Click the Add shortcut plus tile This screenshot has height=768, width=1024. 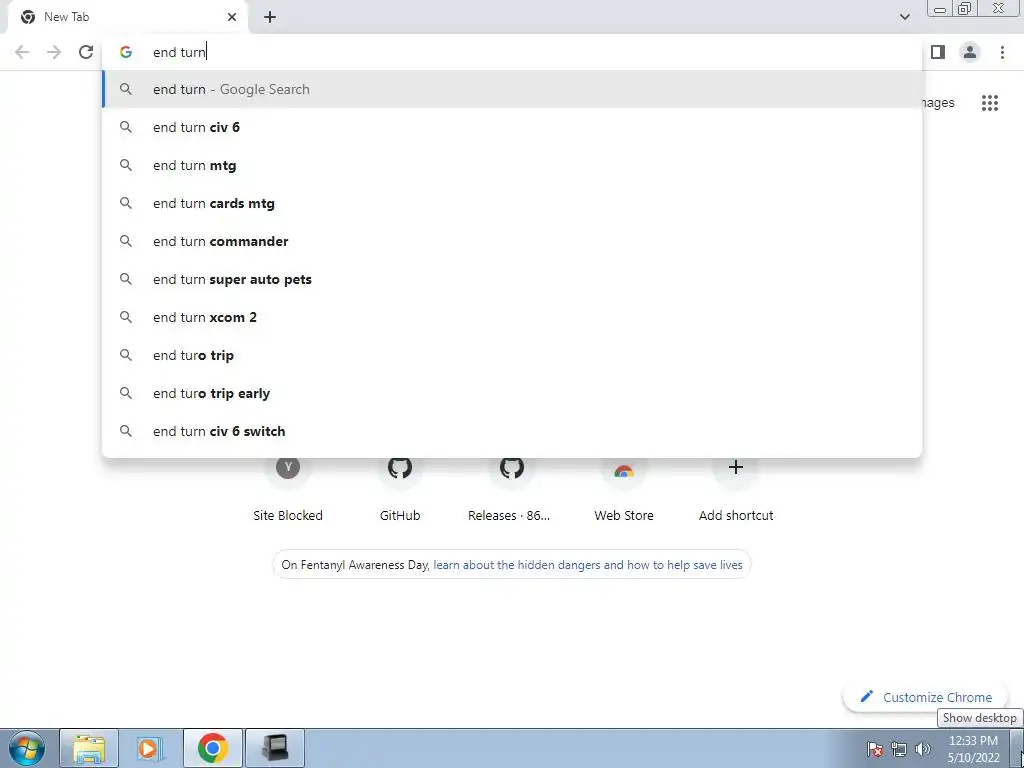736,490
